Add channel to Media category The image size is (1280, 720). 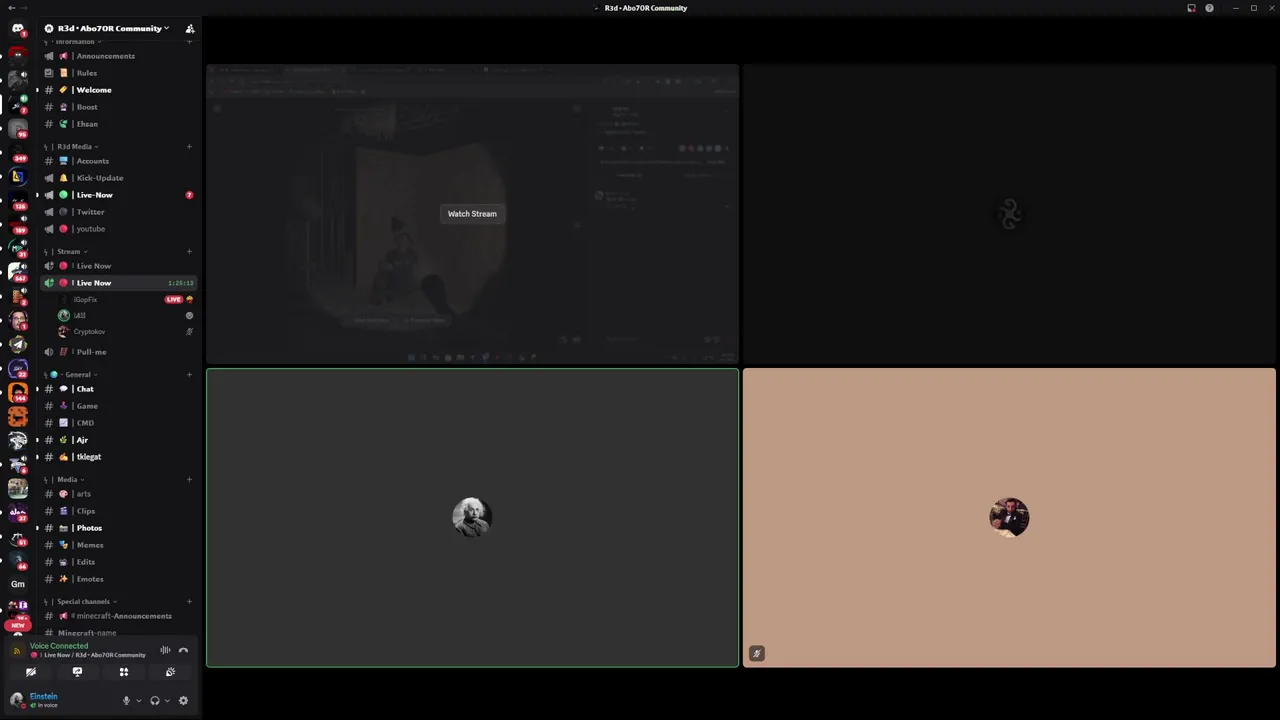[x=189, y=480]
